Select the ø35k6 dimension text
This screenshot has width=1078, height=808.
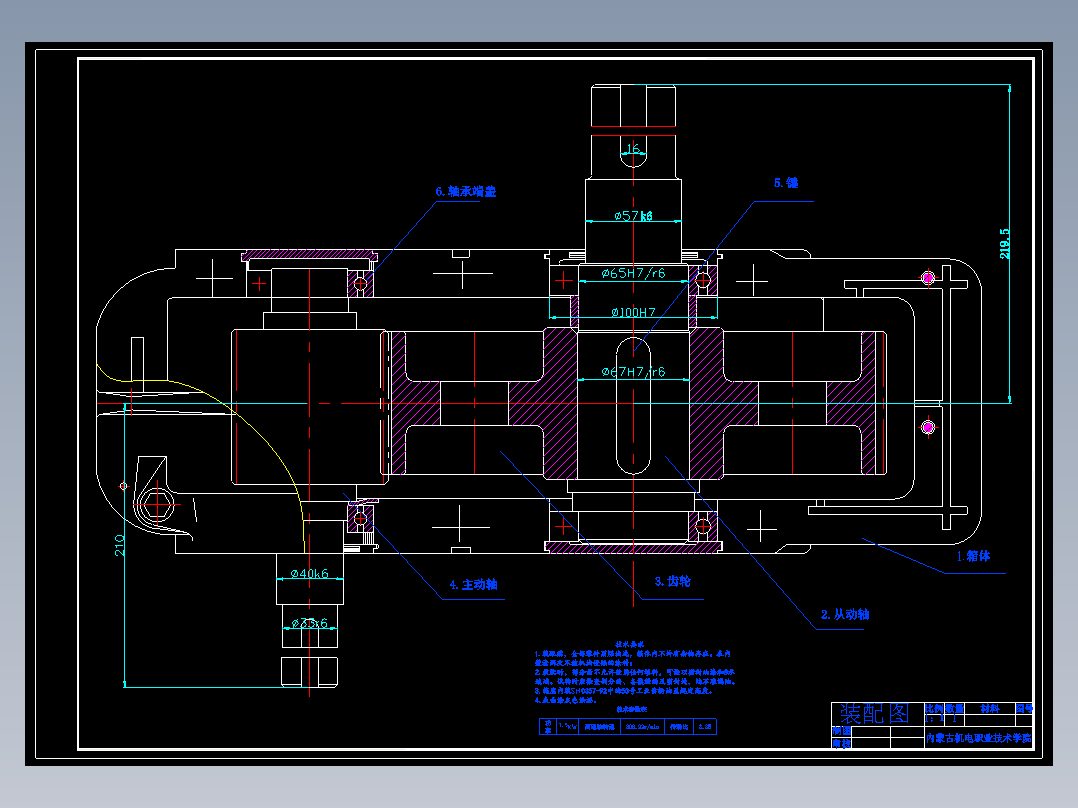[x=309, y=623]
